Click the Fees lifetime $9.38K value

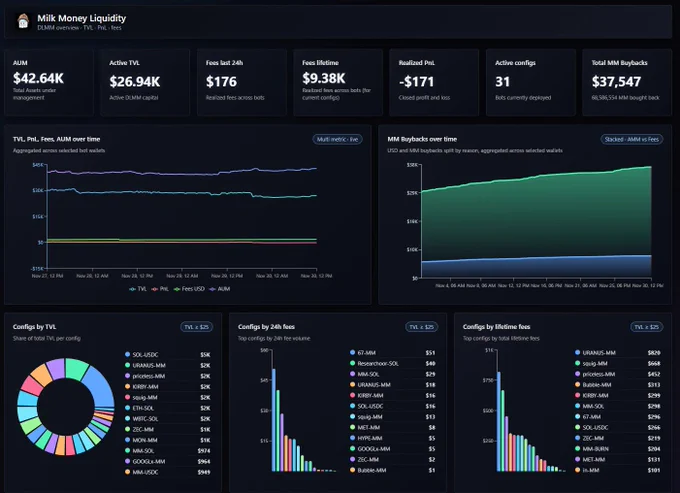coord(324,78)
